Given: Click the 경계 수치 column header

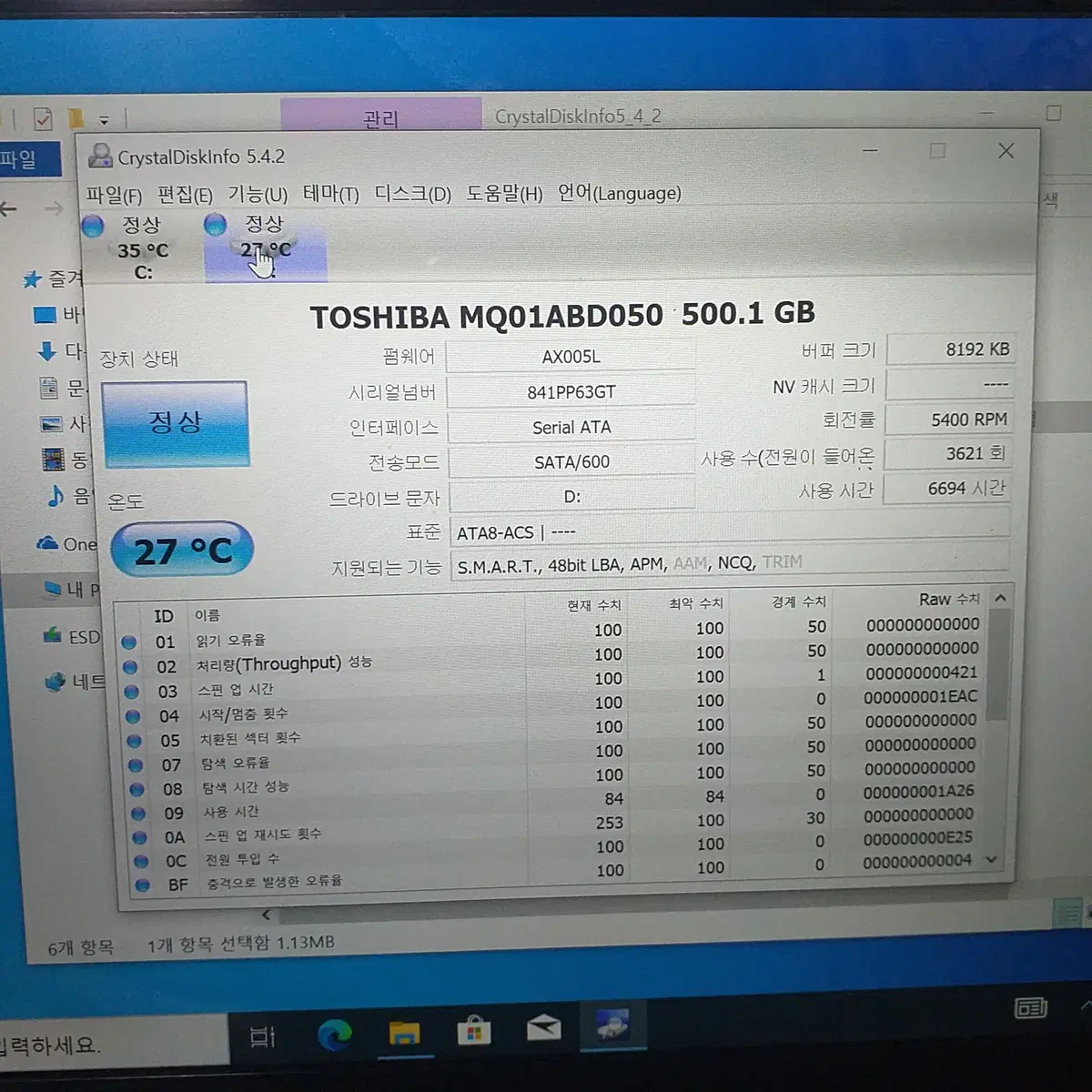Looking at the screenshot, I should click(799, 602).
